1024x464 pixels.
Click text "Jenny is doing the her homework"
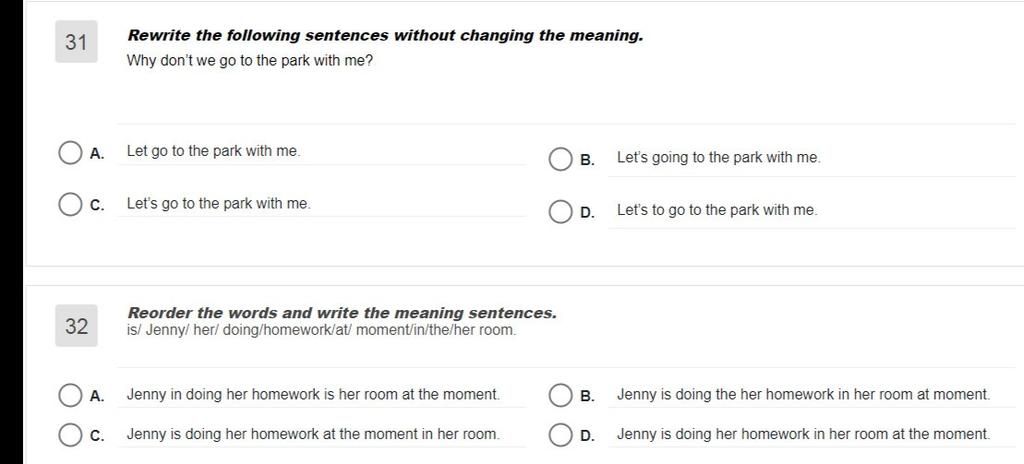tap(803, 395)
